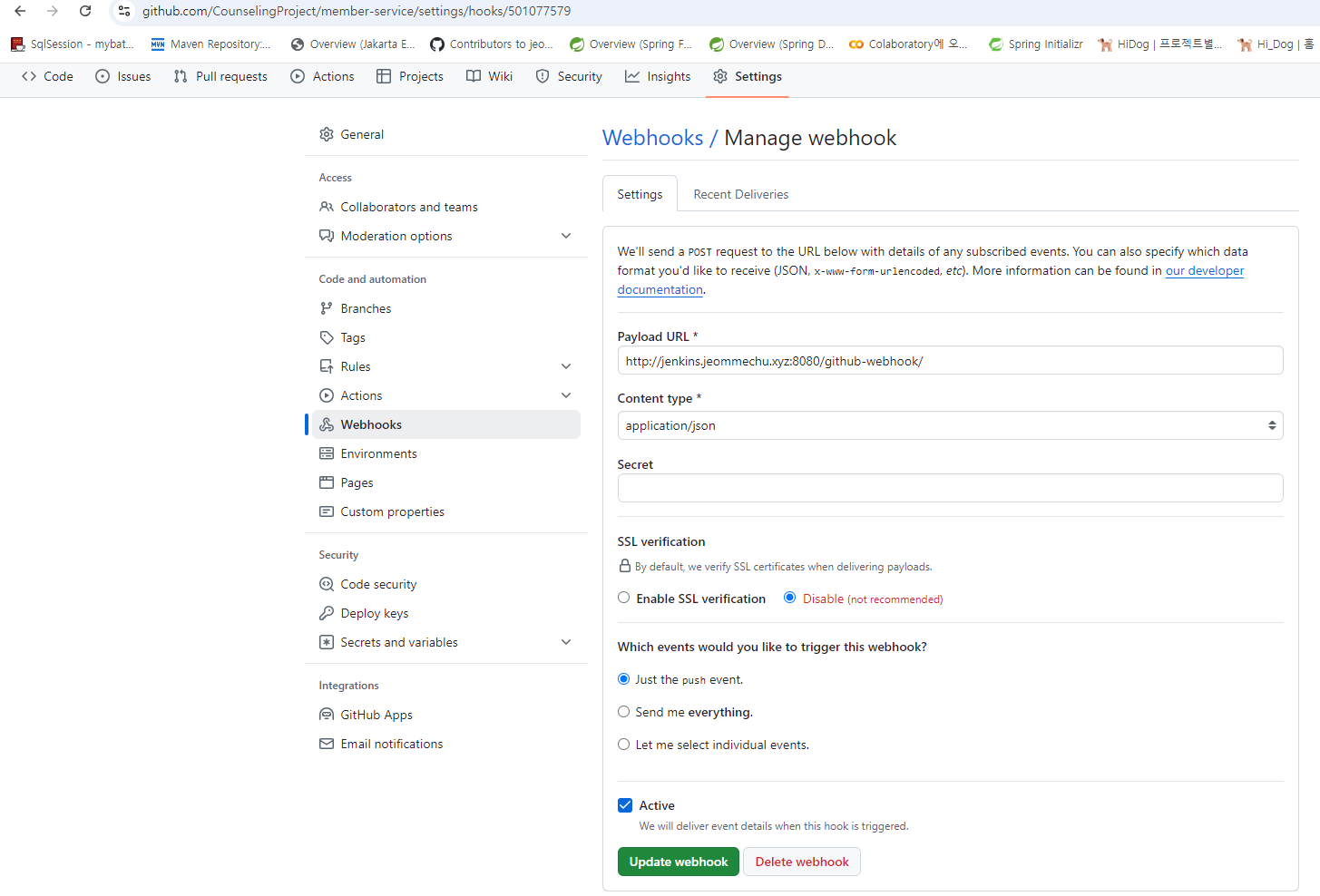Viewport: 1320px width, 896px height.
Task: Open the Insights tab
Action: (658, 76)
